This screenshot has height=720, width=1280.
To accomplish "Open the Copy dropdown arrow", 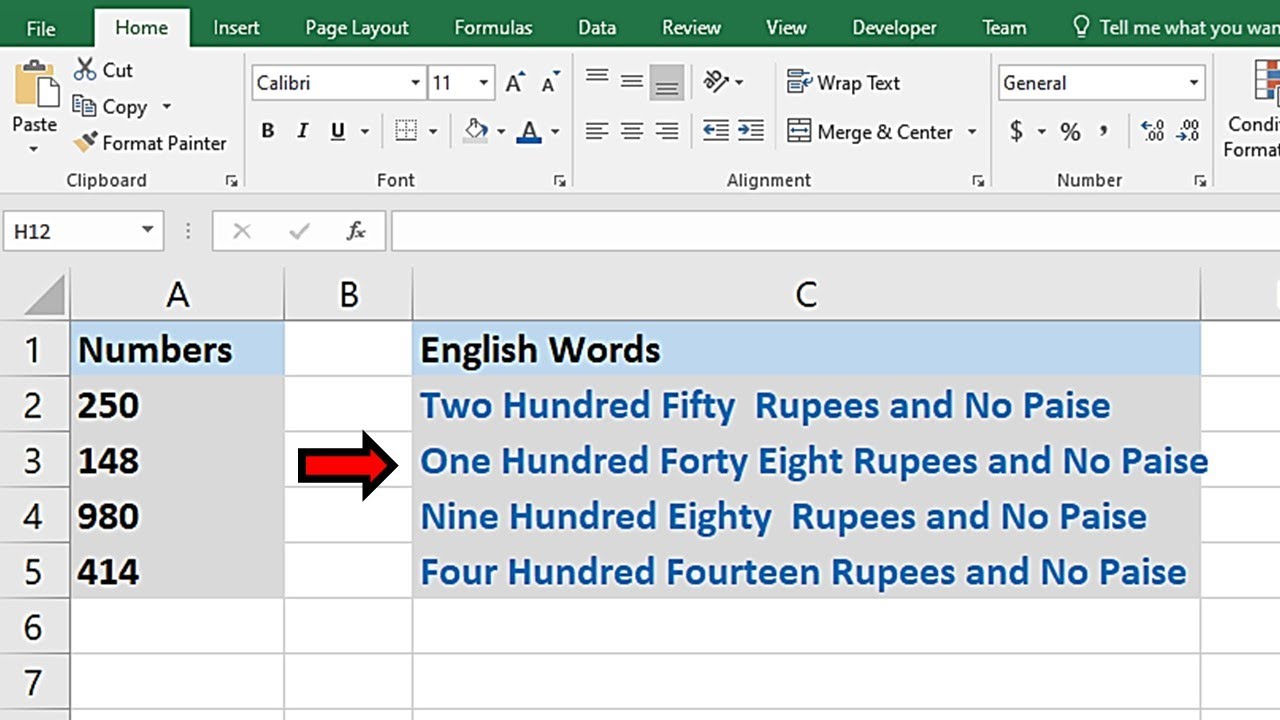I will [167, 106].
